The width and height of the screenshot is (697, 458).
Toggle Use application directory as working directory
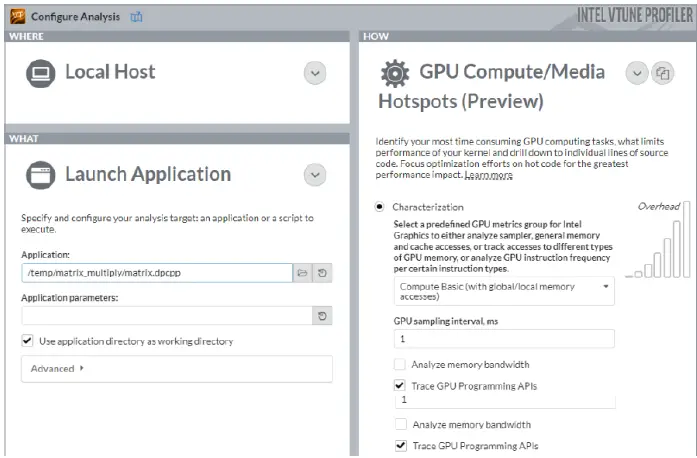27,341
